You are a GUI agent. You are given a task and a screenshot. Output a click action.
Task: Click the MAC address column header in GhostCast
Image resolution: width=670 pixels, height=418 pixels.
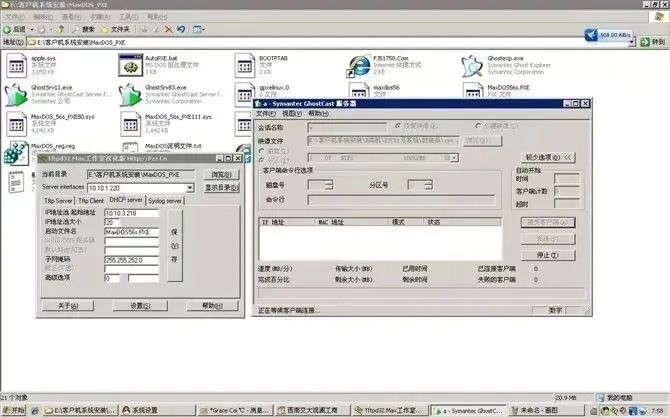[351, 222]
